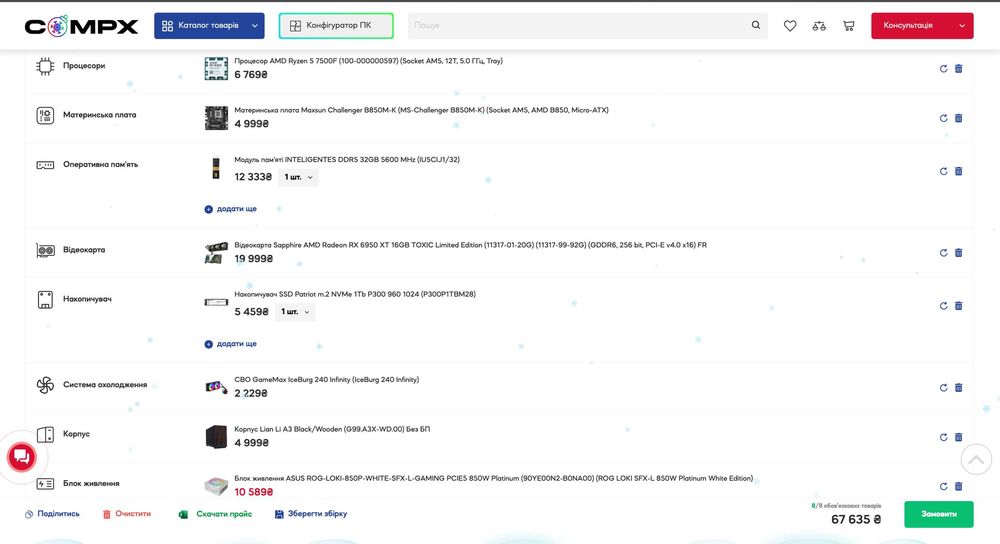
Task: Click the Накопичувач category label
Action: tap(87, 299)
